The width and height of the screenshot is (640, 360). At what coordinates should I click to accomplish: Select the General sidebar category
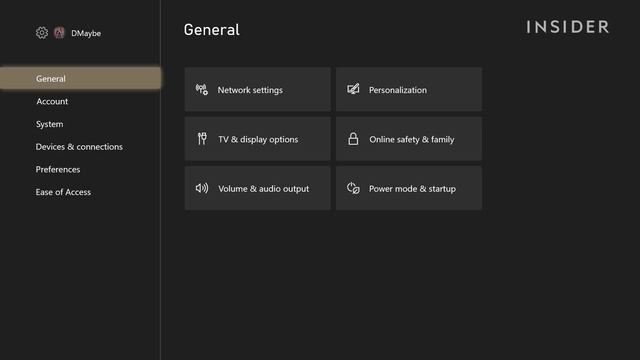pos(80,78)
